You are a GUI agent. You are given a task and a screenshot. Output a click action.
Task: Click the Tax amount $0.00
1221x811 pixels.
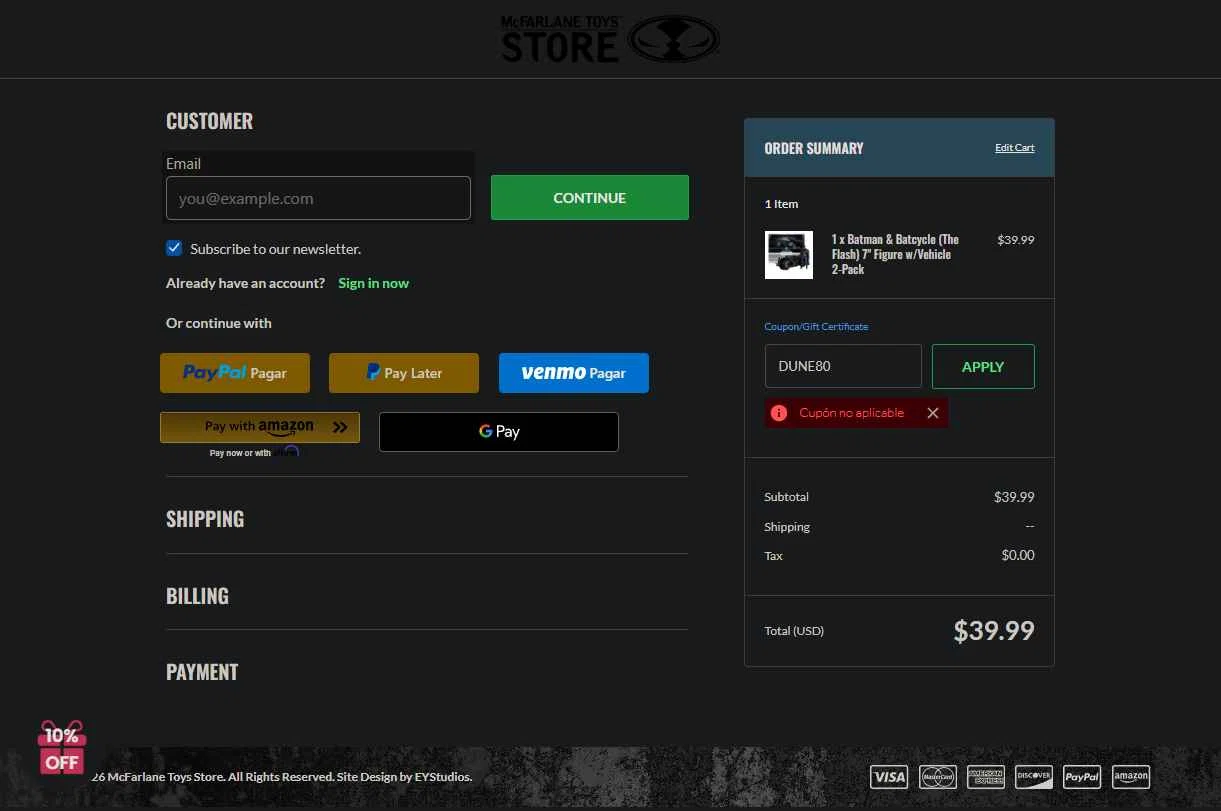pos(1018,555)
